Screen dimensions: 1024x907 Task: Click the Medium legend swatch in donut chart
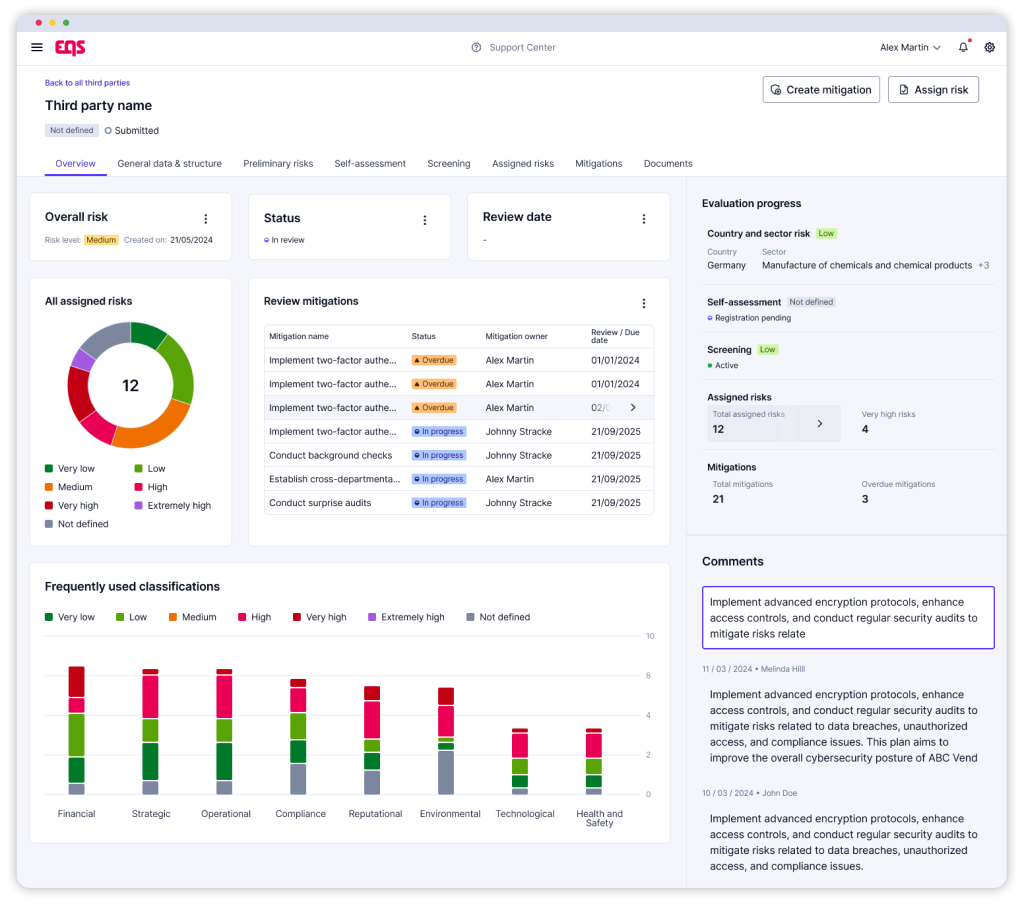(x=49, y=487)
